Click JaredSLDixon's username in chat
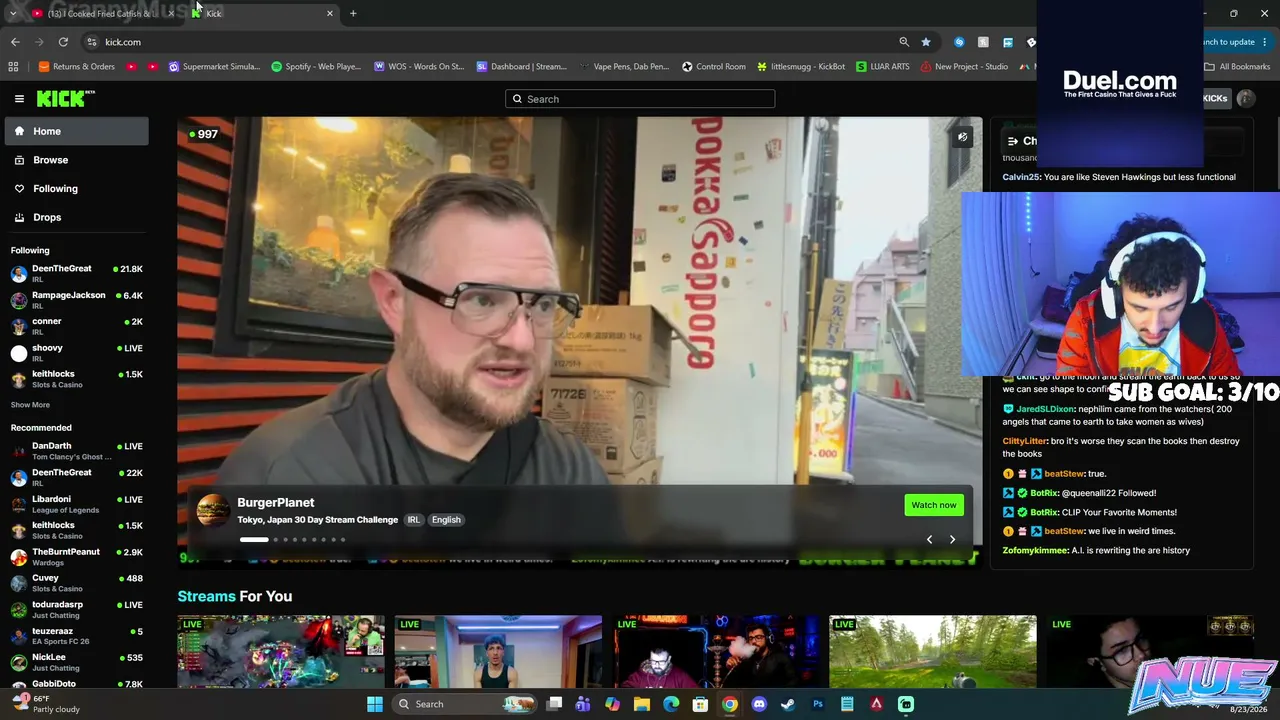 click(x=1045, y=409)
